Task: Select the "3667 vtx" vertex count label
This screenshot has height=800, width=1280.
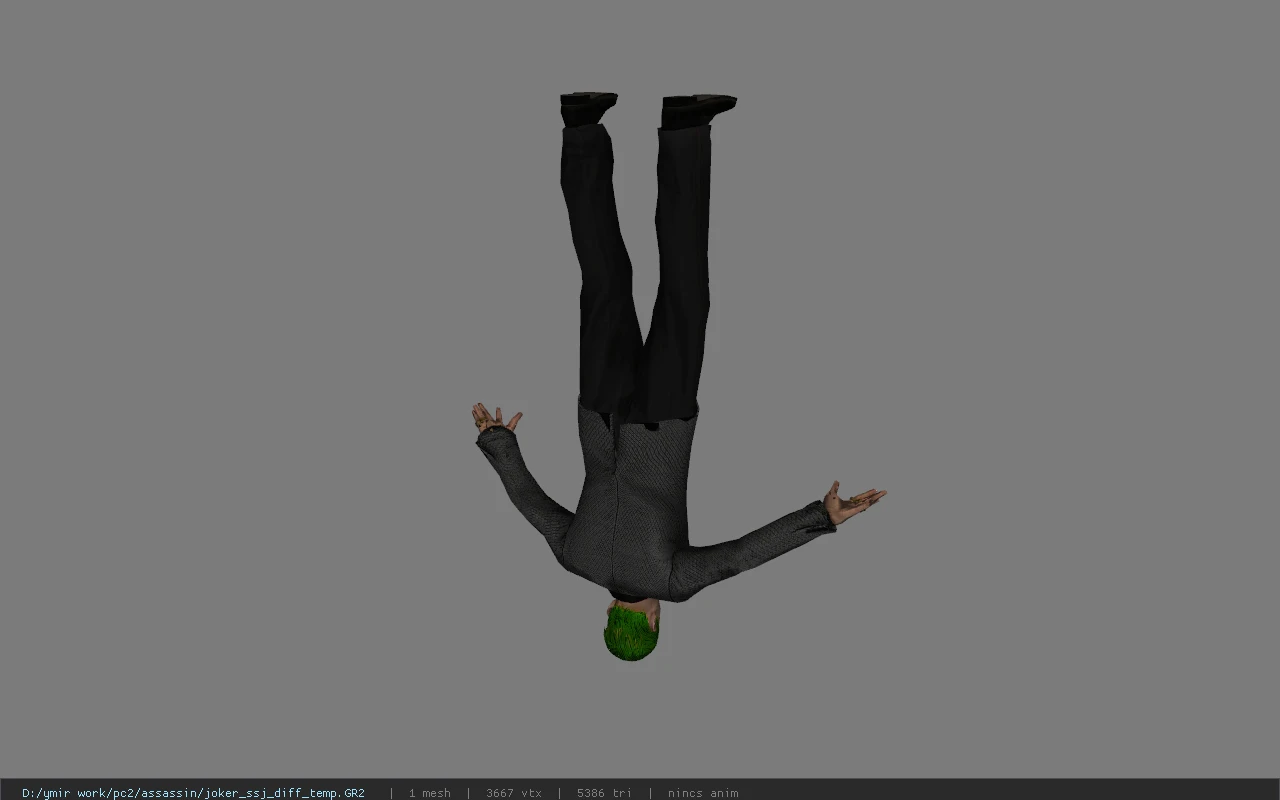Action: (x=513, y=793)
